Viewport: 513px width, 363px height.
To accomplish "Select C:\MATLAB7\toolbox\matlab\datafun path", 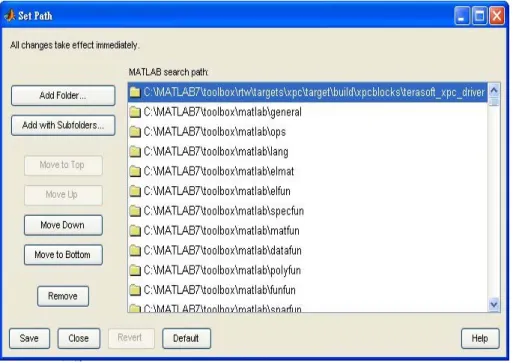I will coord(307,250).
